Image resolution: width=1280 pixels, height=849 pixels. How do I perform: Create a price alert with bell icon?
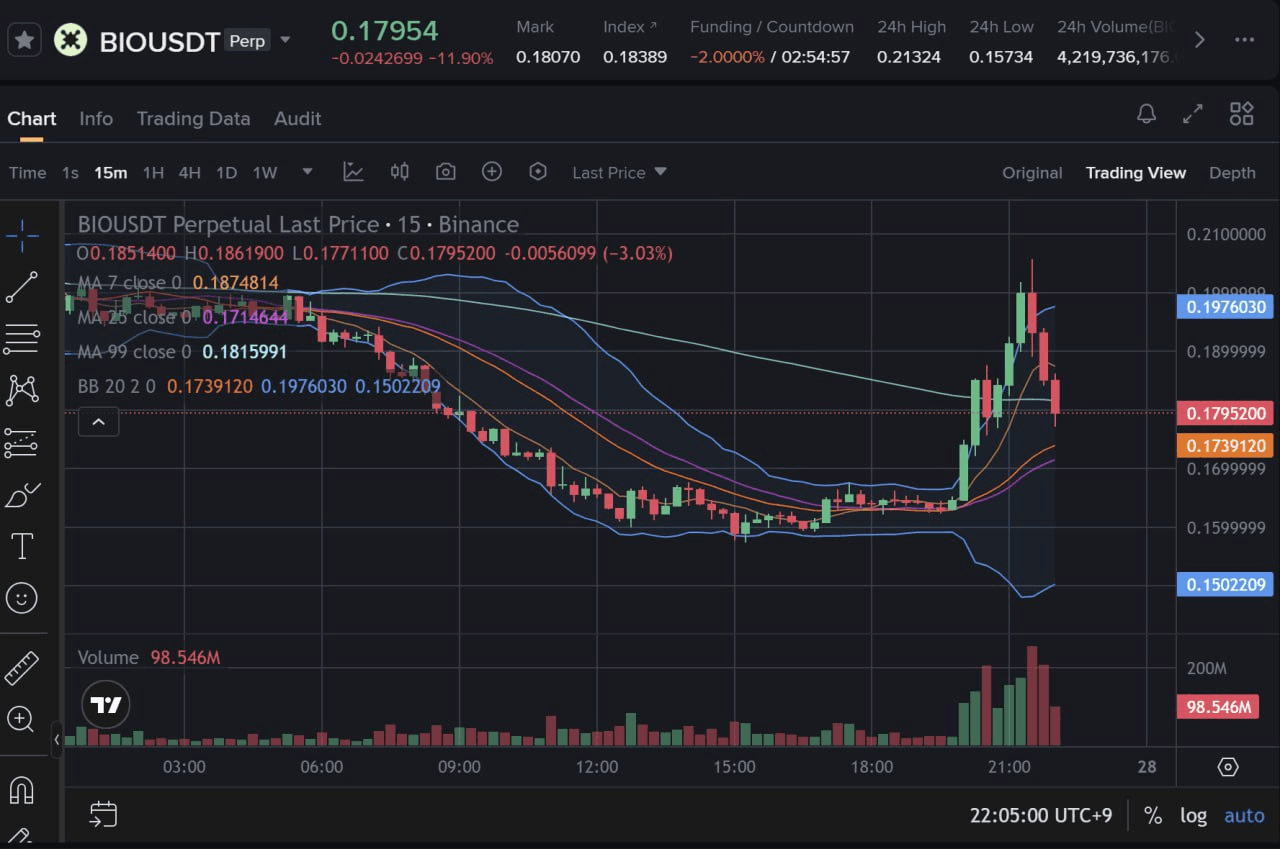1147,114
